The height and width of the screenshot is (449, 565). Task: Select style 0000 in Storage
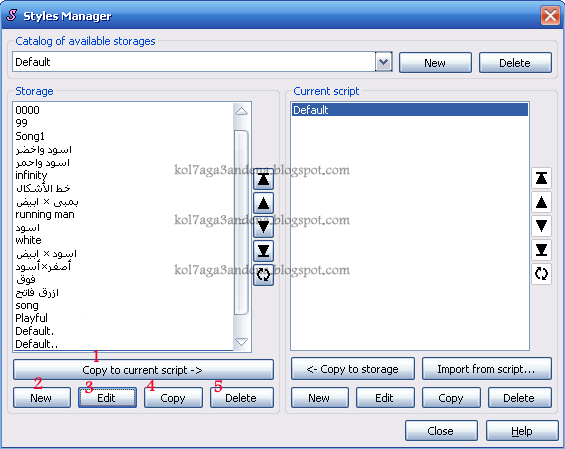(x=123, y=110)
